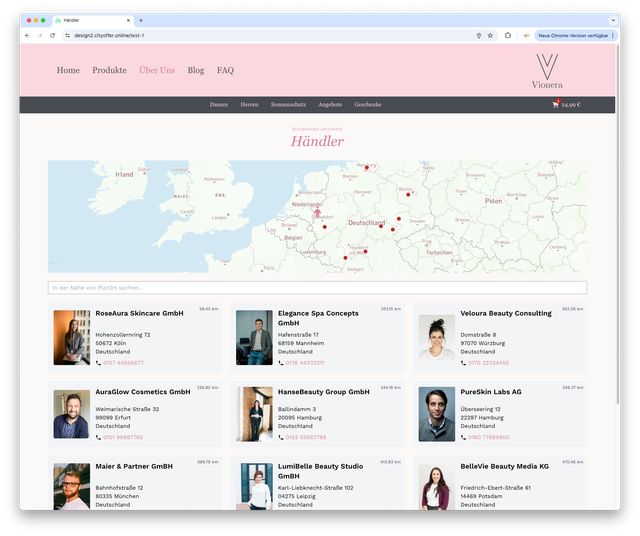Viewport: 640px width, 536px height.
Task: Bookmark this page with the star icon
Action: [490, 35]
